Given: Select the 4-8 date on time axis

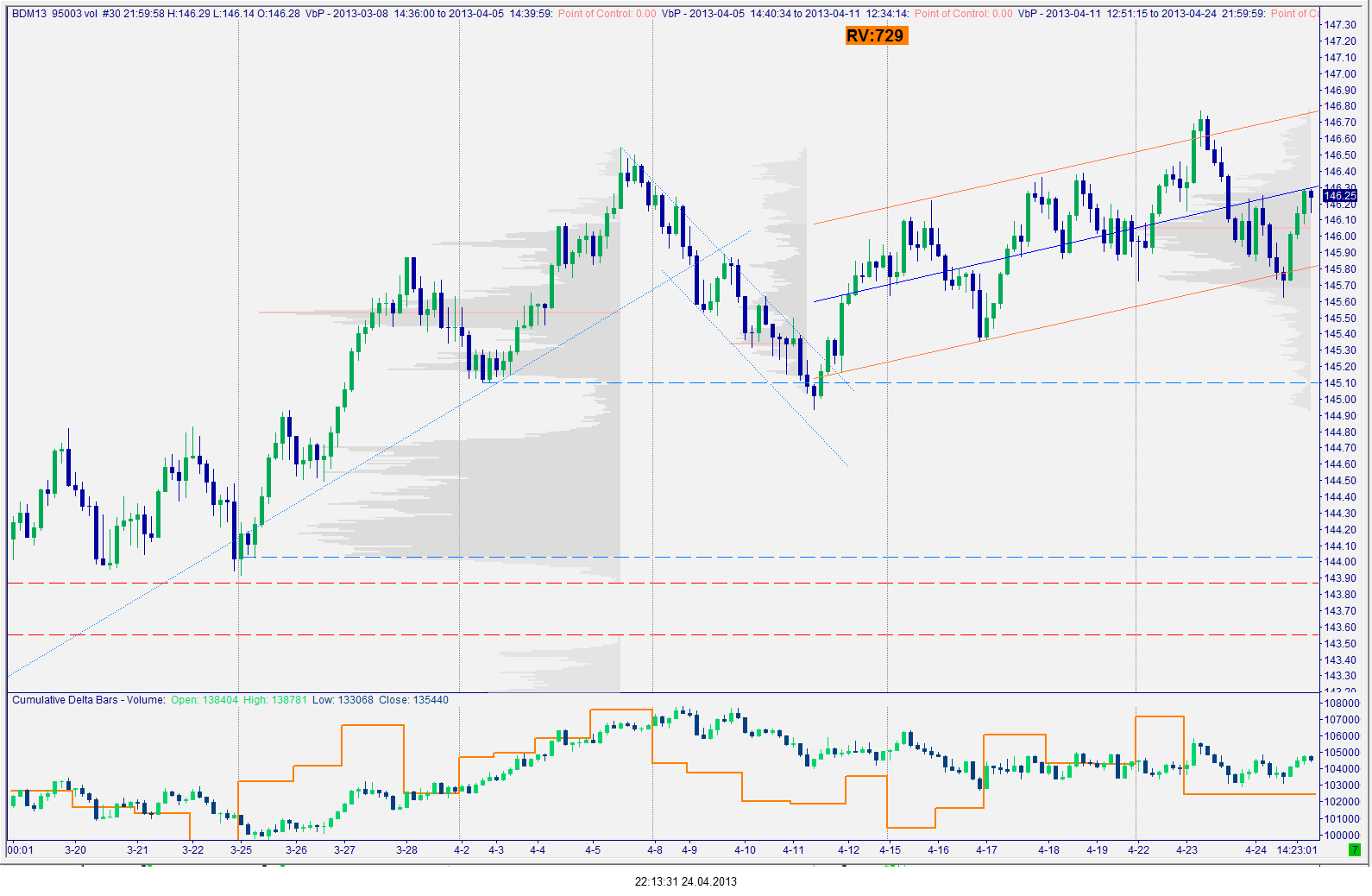Looking at the screenshot, I should click(x=655, y=850).
